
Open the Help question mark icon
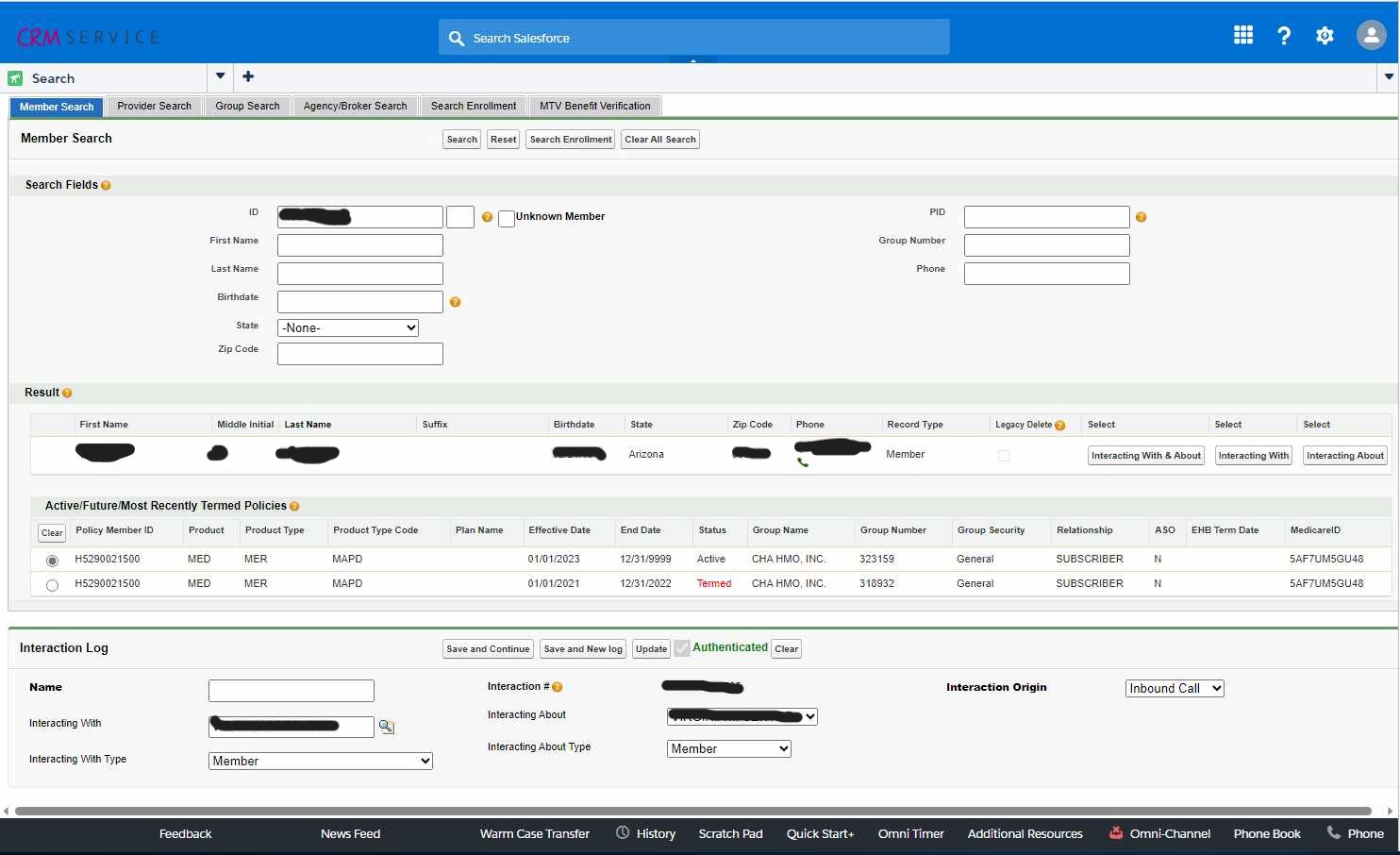(x=1284, y=36)
